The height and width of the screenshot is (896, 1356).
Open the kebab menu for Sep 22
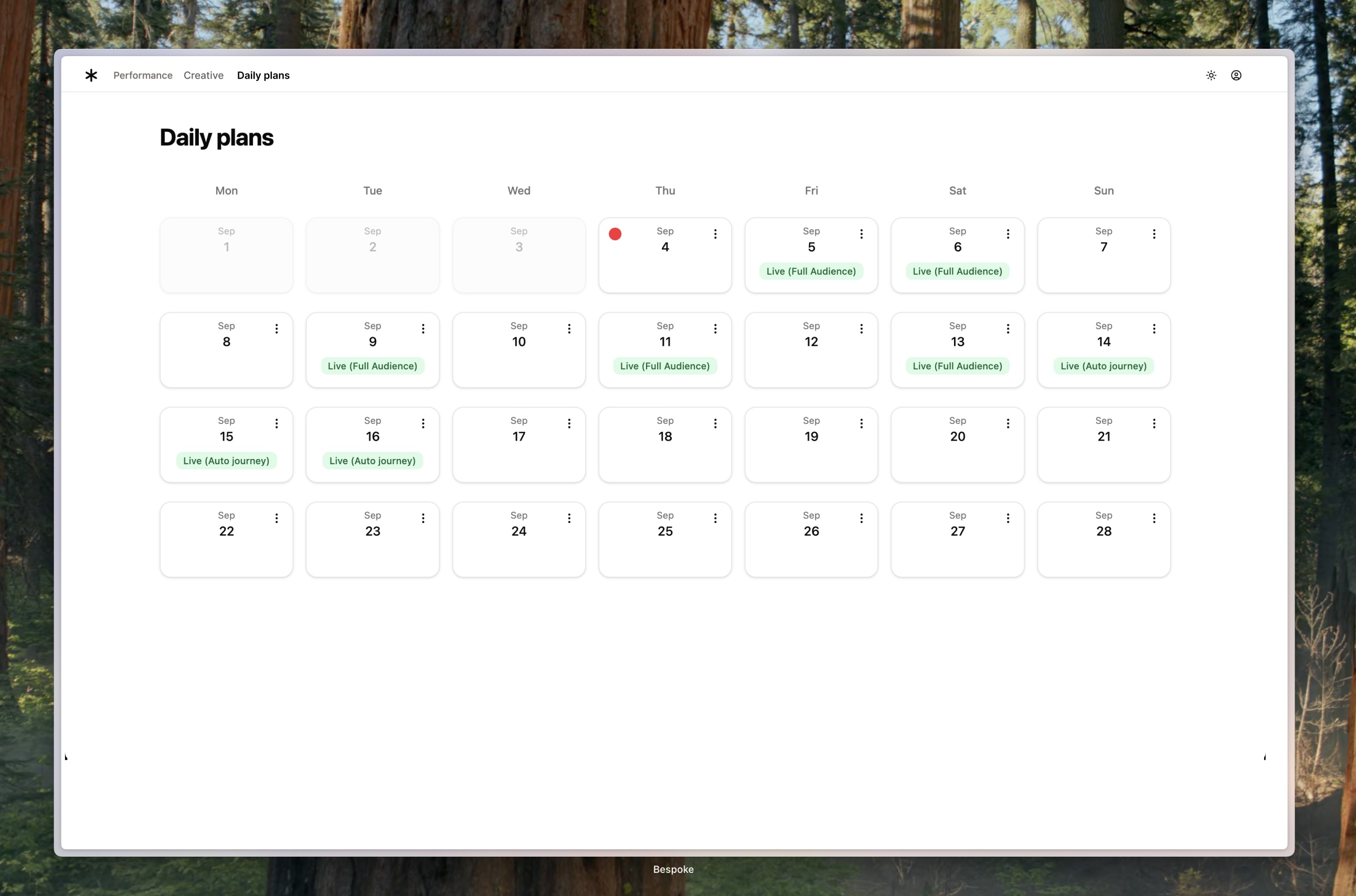pyautogui.click(x=277, y=518)
